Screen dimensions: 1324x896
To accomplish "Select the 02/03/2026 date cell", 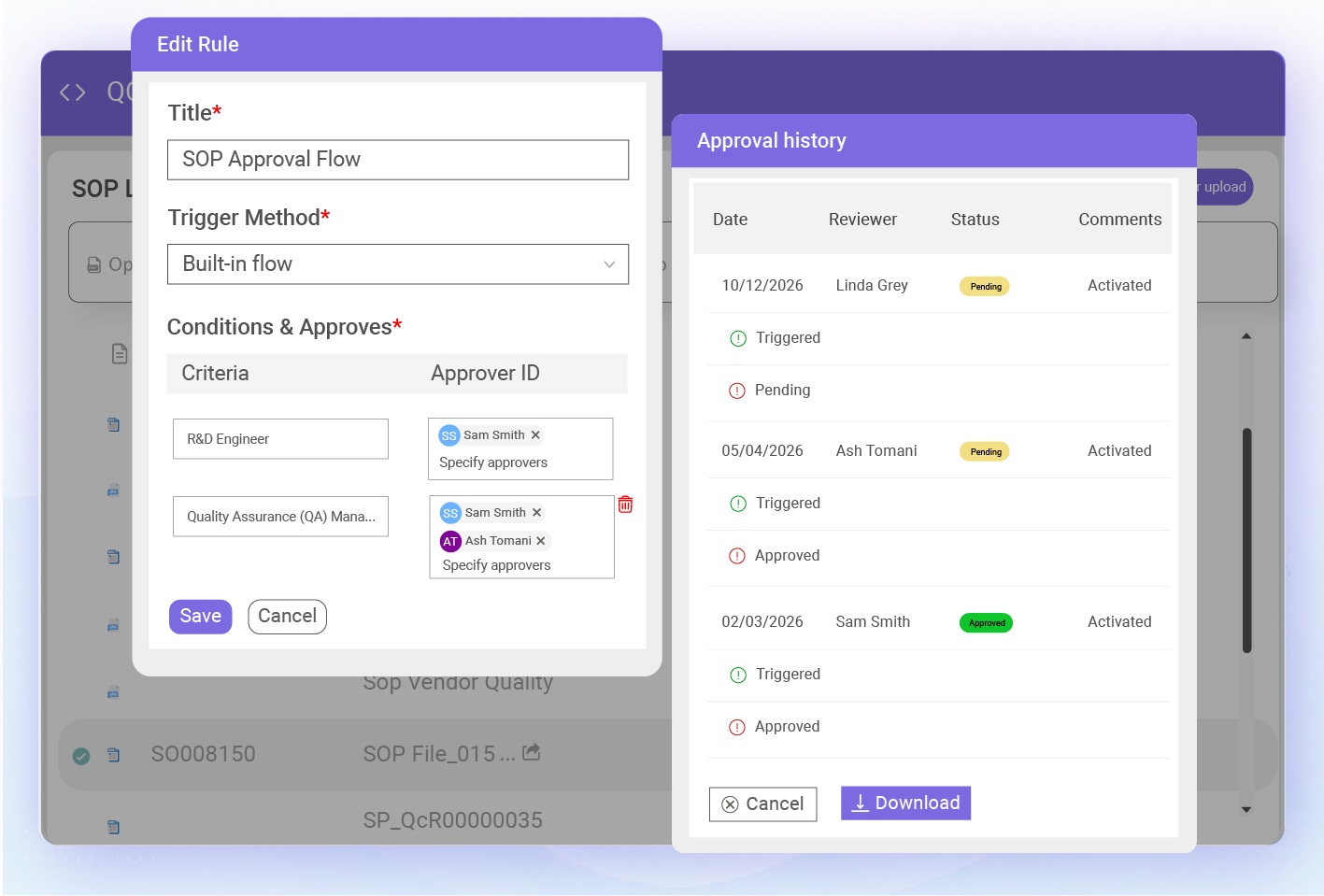I will tap(762, 622).
